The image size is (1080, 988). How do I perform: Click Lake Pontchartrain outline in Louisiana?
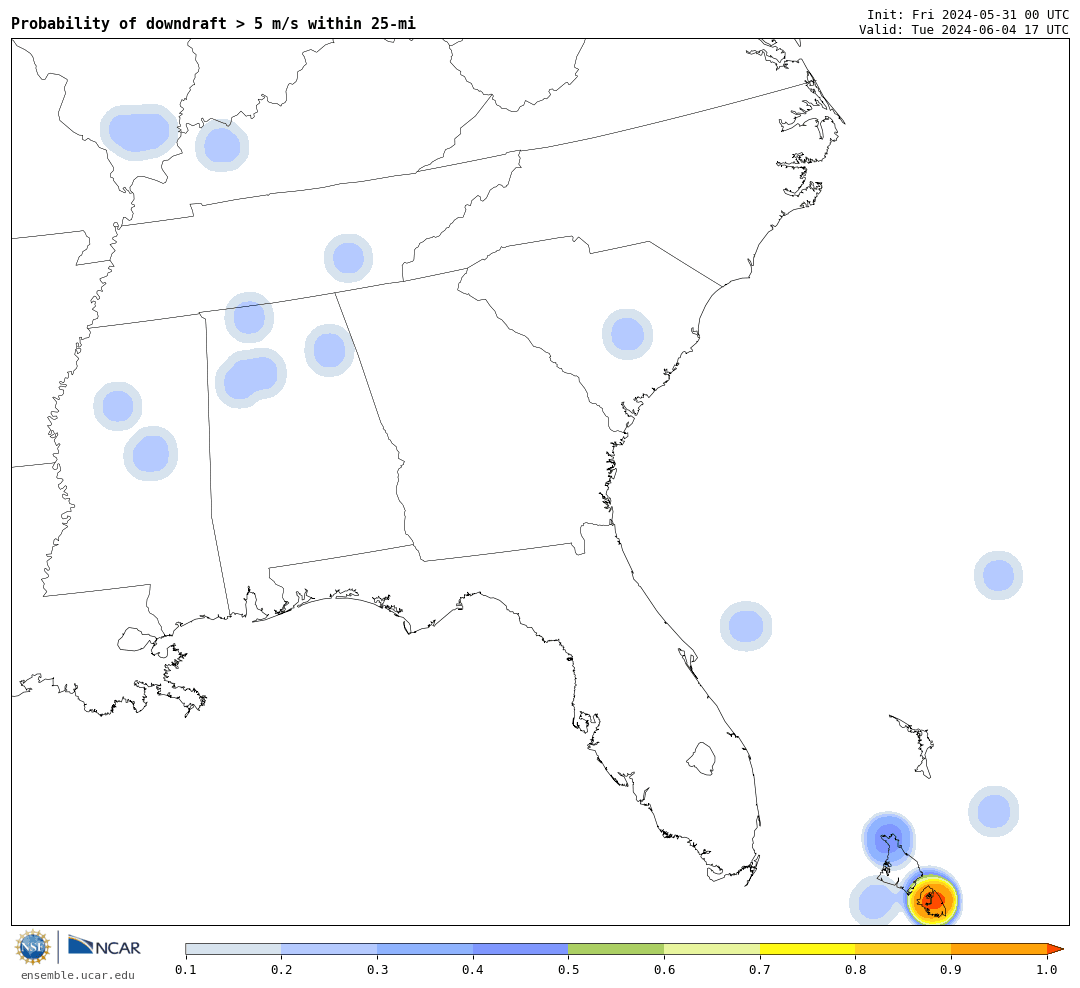[138, 639]
